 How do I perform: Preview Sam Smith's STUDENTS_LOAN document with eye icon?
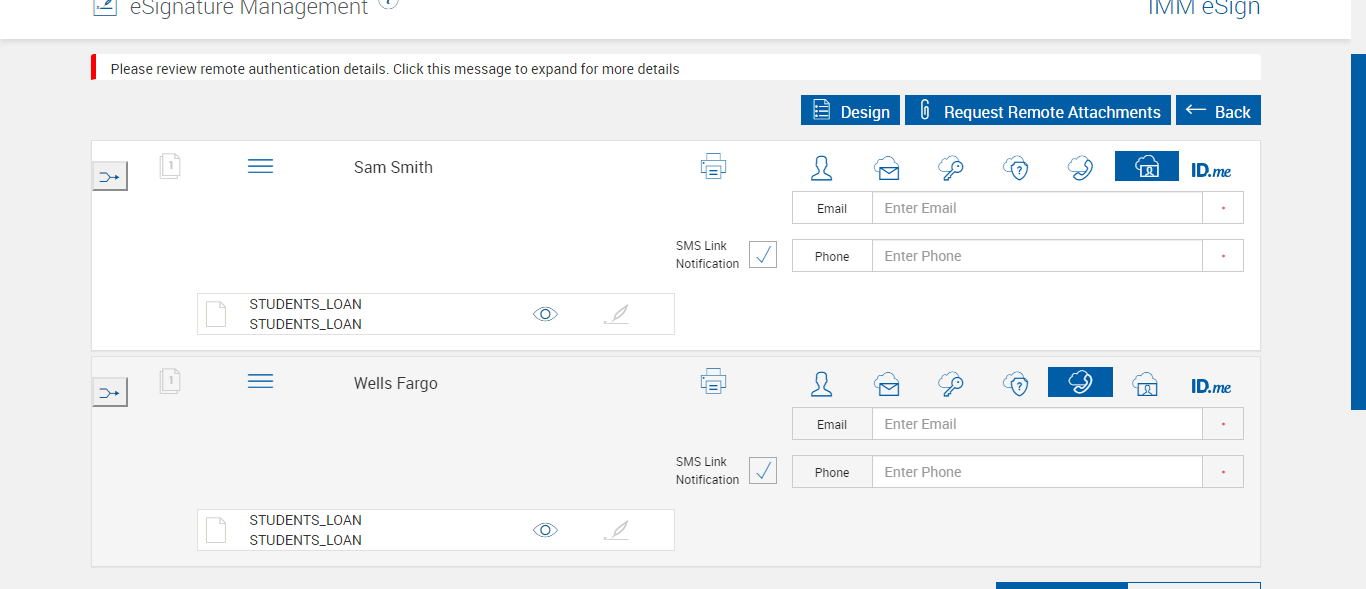[545, 314]
